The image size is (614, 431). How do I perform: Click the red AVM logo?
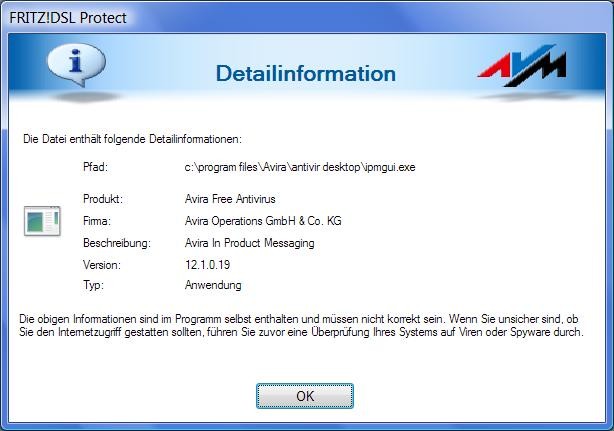(521, 68)
